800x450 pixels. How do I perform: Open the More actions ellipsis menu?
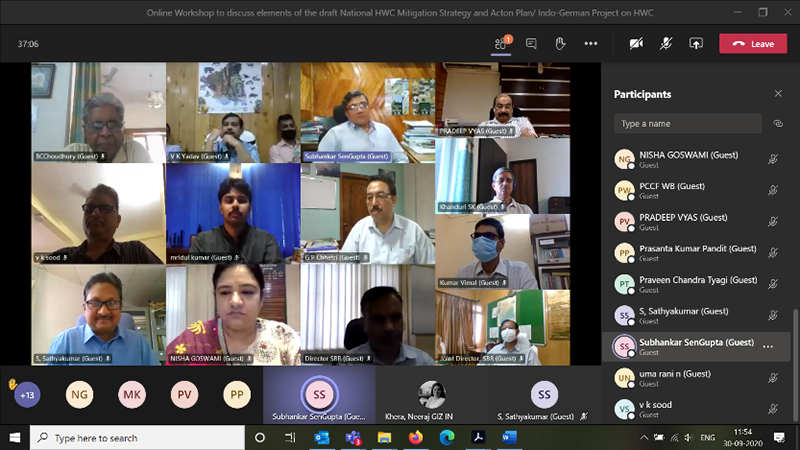(591, 44)
